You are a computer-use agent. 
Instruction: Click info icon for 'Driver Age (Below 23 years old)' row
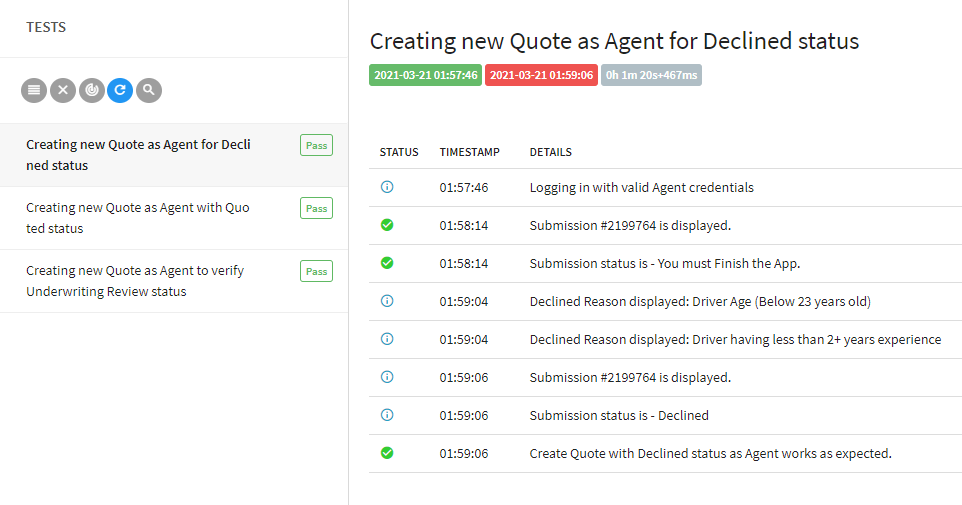[387, 301]
